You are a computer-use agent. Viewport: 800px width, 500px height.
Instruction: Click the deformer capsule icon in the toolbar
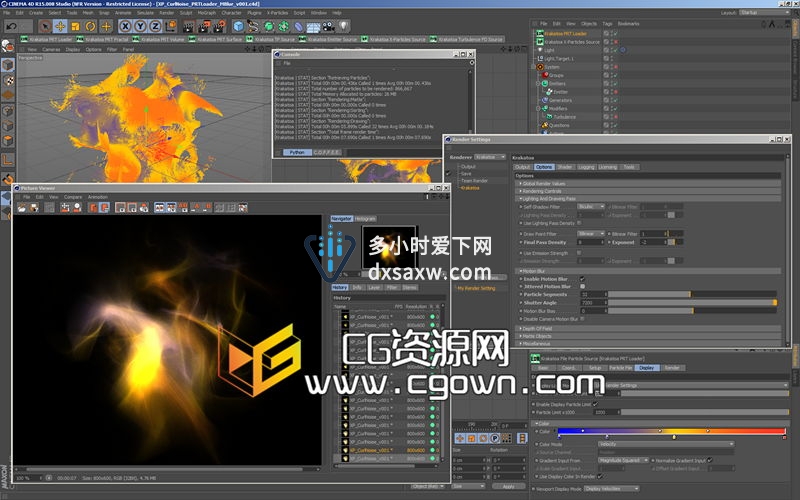[298, 26]
